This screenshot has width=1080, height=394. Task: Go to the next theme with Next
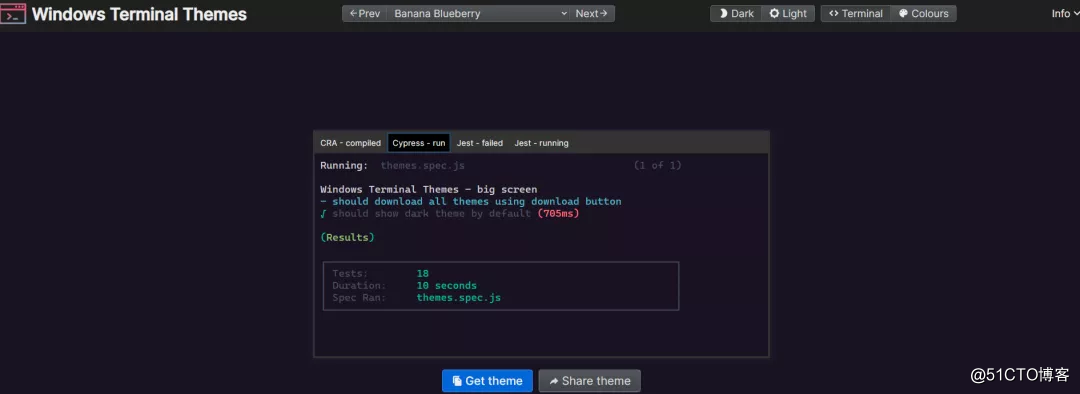(592, 14)
